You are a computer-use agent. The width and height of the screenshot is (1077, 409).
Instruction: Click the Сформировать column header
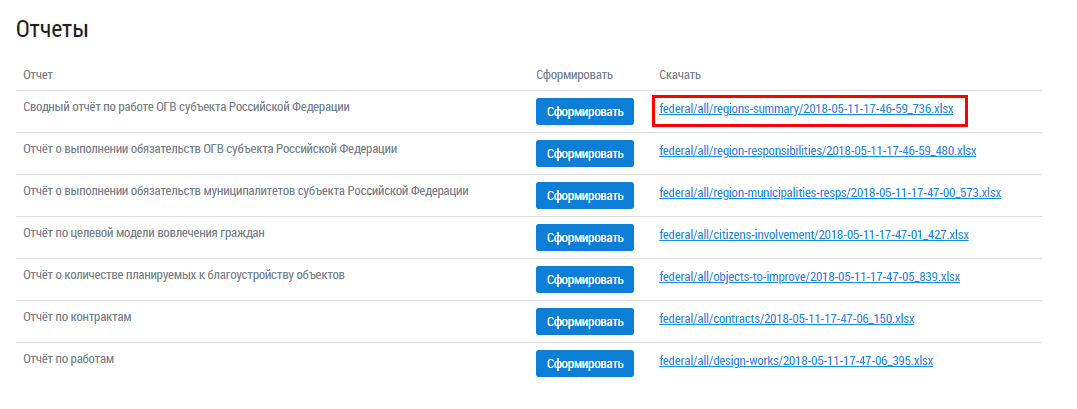coord(573,75)
